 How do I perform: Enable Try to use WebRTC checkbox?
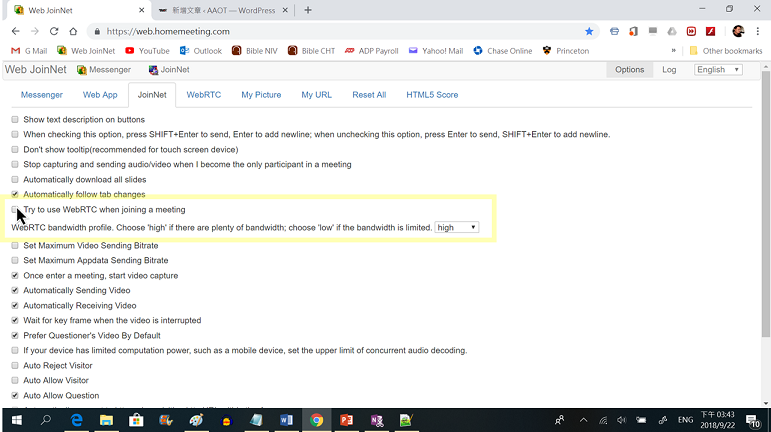15,210
